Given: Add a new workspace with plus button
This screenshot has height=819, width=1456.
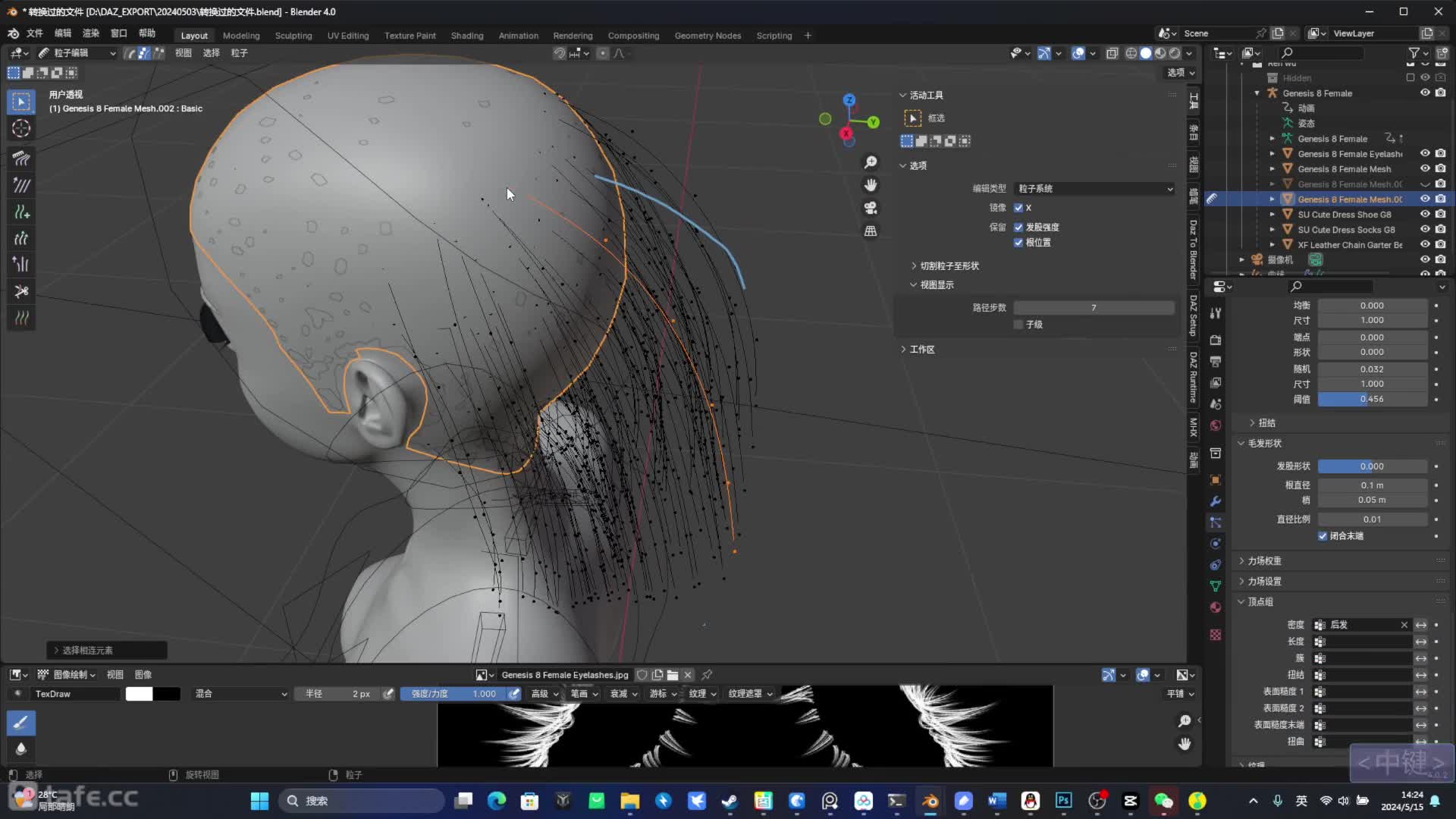Looking at the screenshot, I should [808, 36].
